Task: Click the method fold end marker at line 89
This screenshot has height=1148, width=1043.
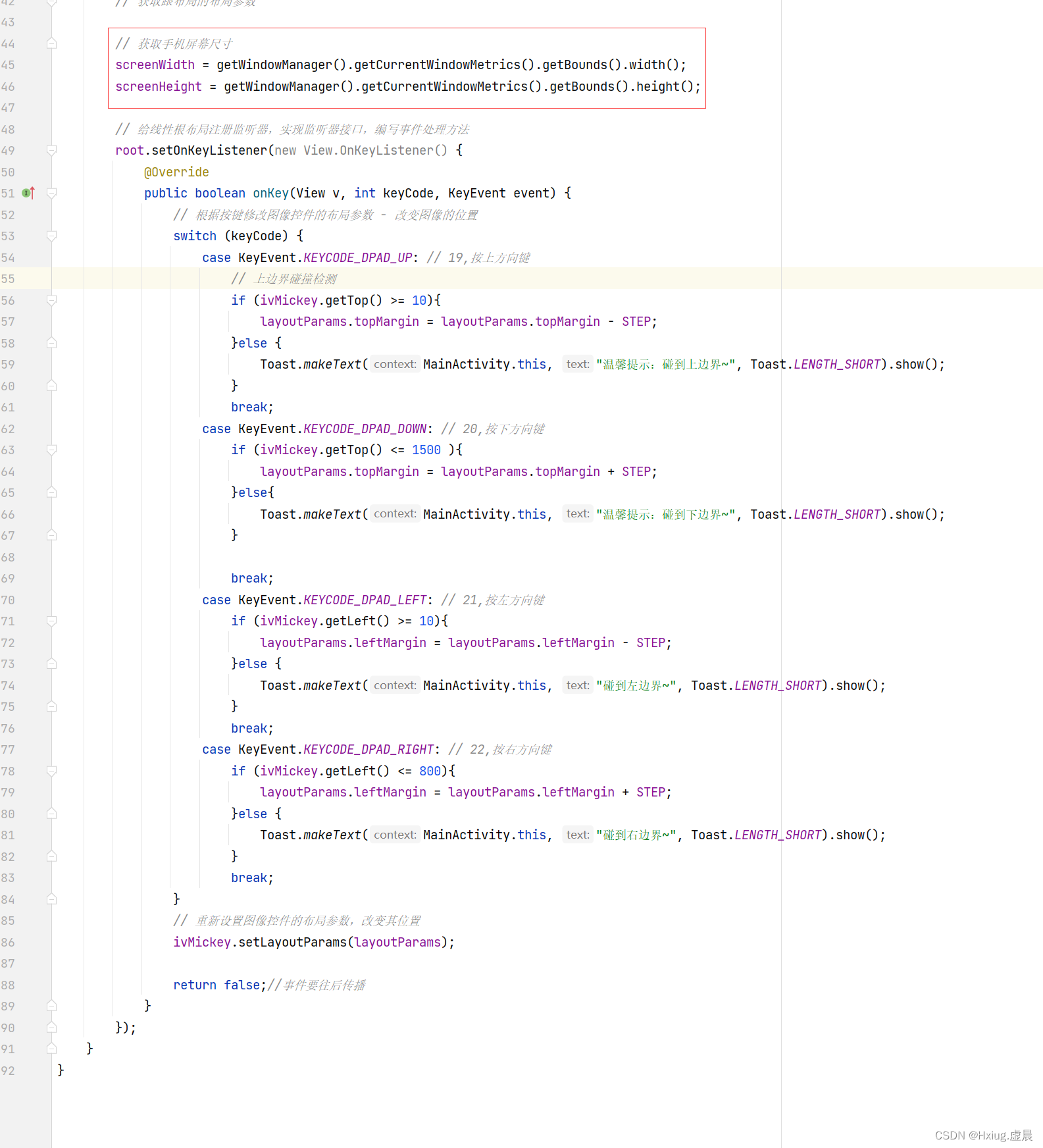Action: 51,1006
